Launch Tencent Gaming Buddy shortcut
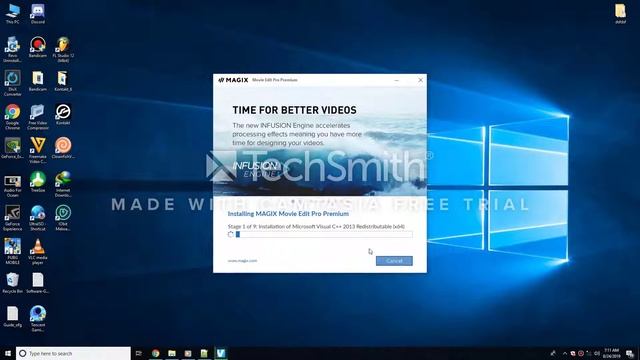640x360 pixels. [38, 319]
